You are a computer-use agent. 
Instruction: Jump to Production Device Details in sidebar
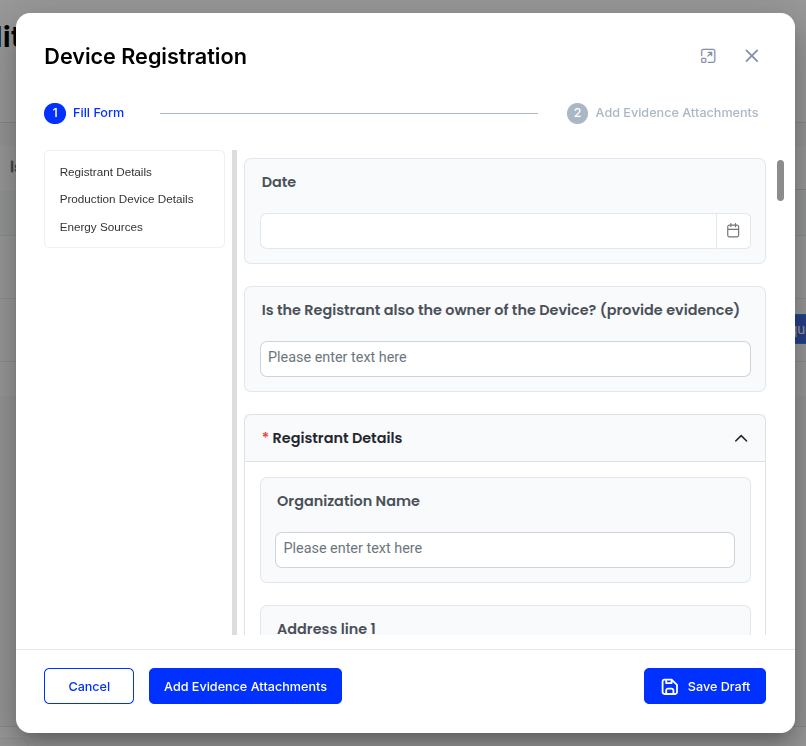pyautogui.click(x=126, y=199)
